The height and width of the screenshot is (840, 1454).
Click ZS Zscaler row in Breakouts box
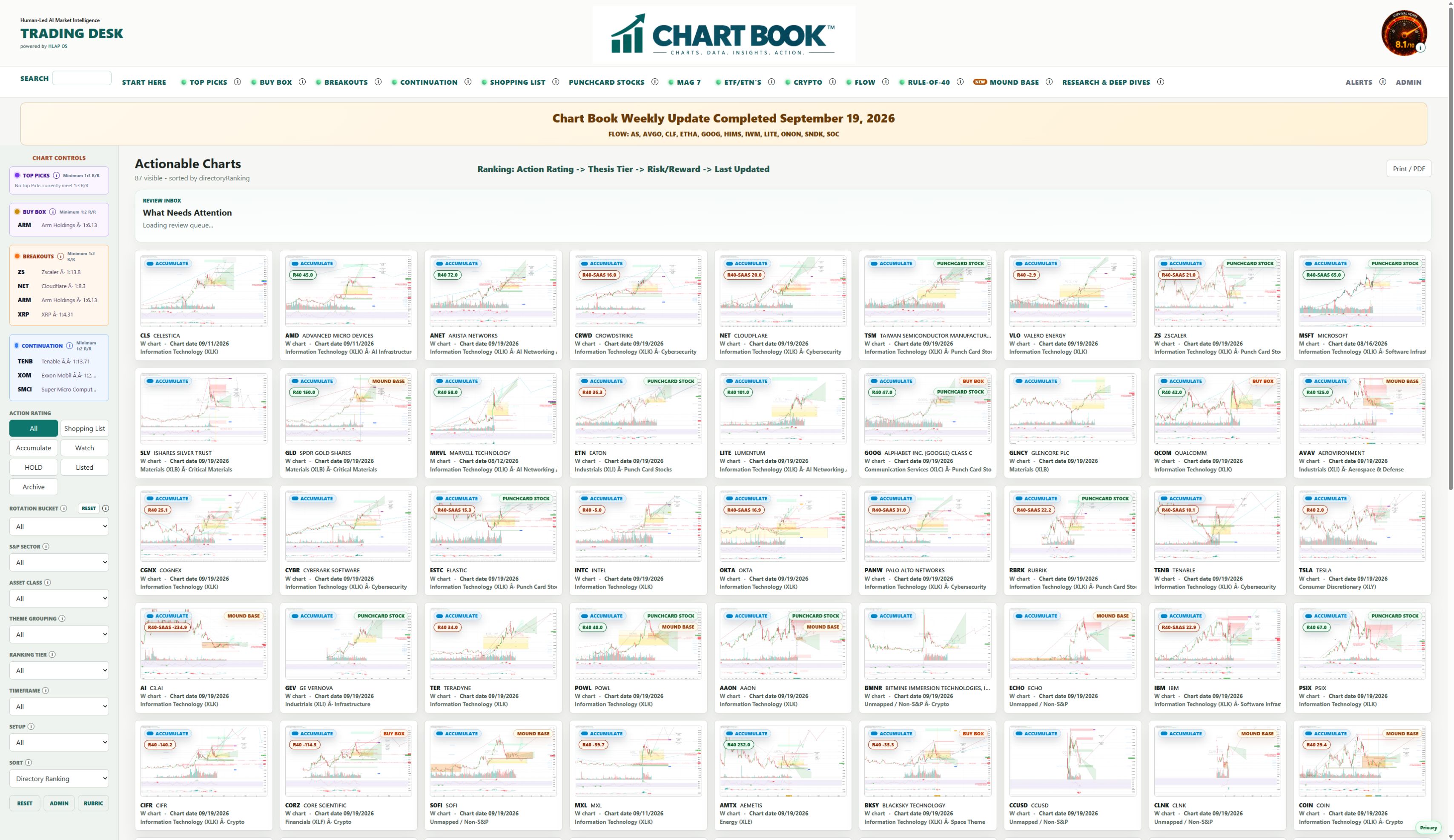click(x=59, y=272)
